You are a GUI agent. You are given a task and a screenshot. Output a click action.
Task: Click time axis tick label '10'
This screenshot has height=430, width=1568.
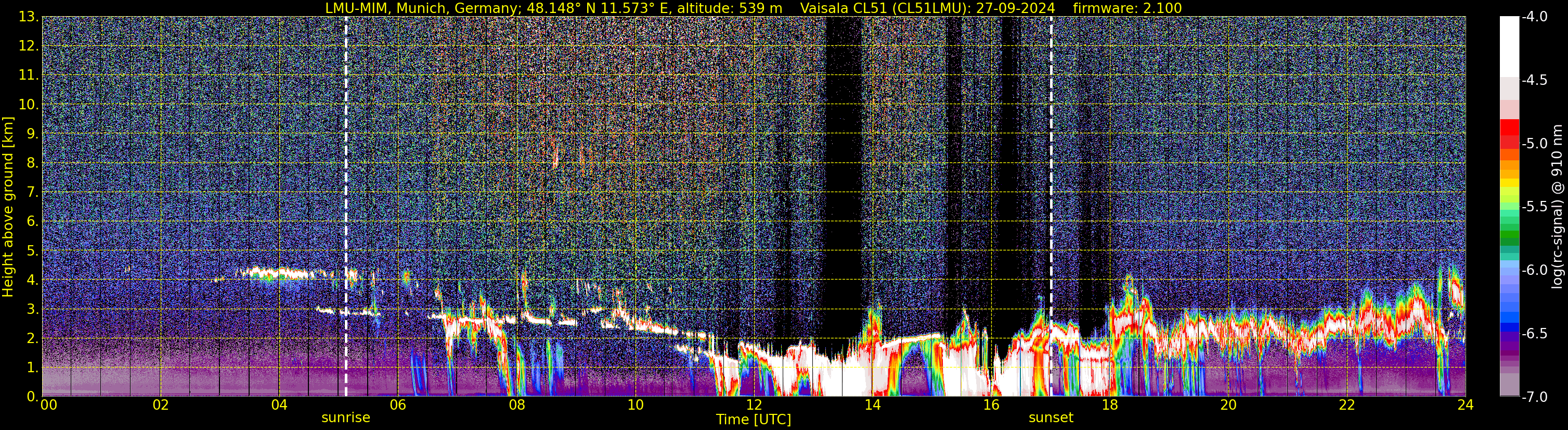tap(635, 406)
